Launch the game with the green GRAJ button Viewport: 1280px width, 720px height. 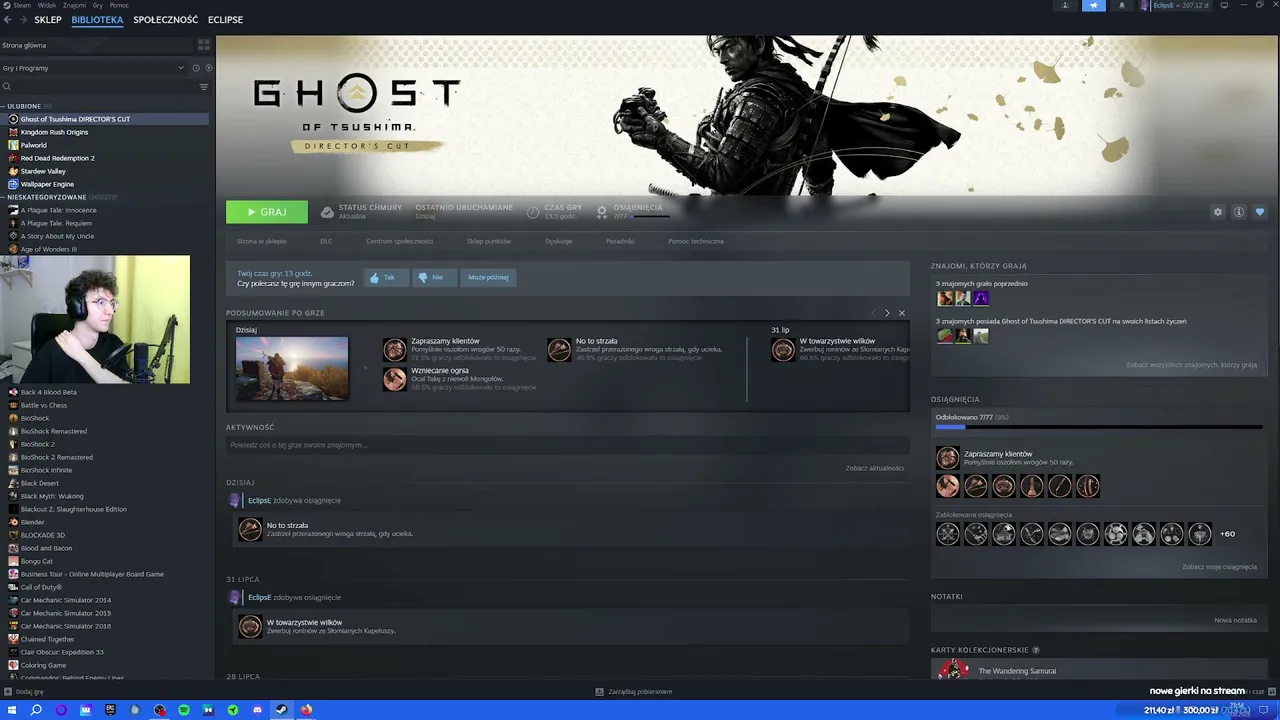point(267,212)
